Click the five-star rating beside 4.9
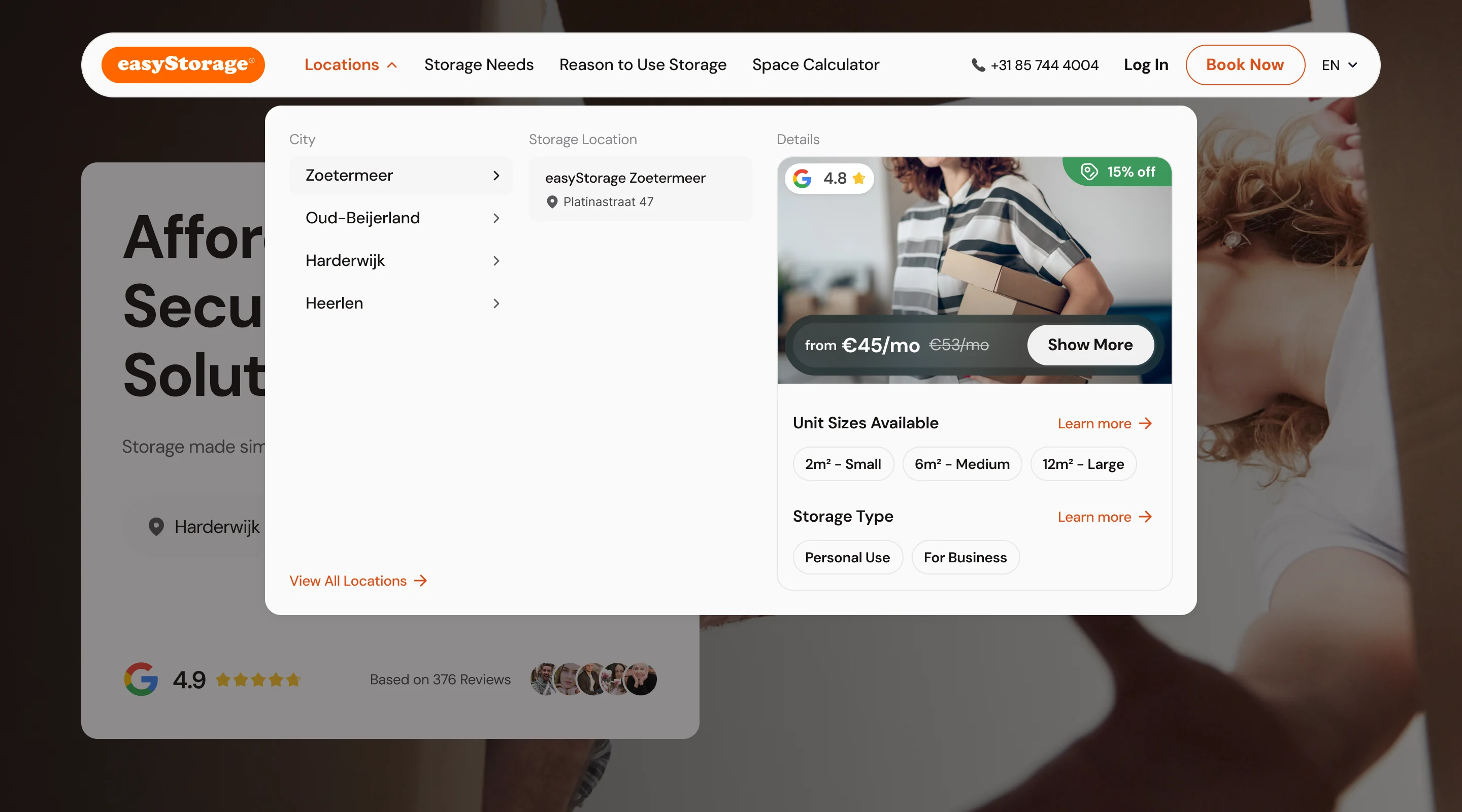Viewport: 1462px width, 812px height. click(258, 679)
